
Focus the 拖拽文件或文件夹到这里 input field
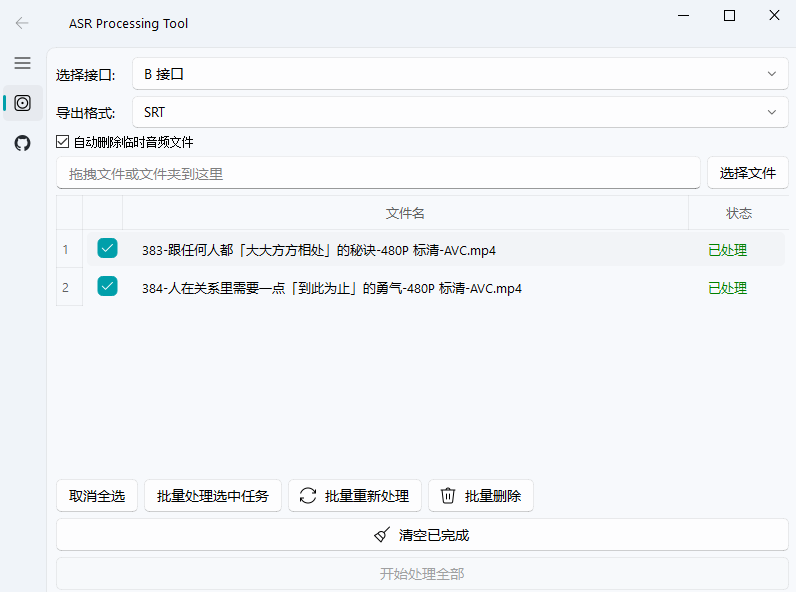point(378,173)
